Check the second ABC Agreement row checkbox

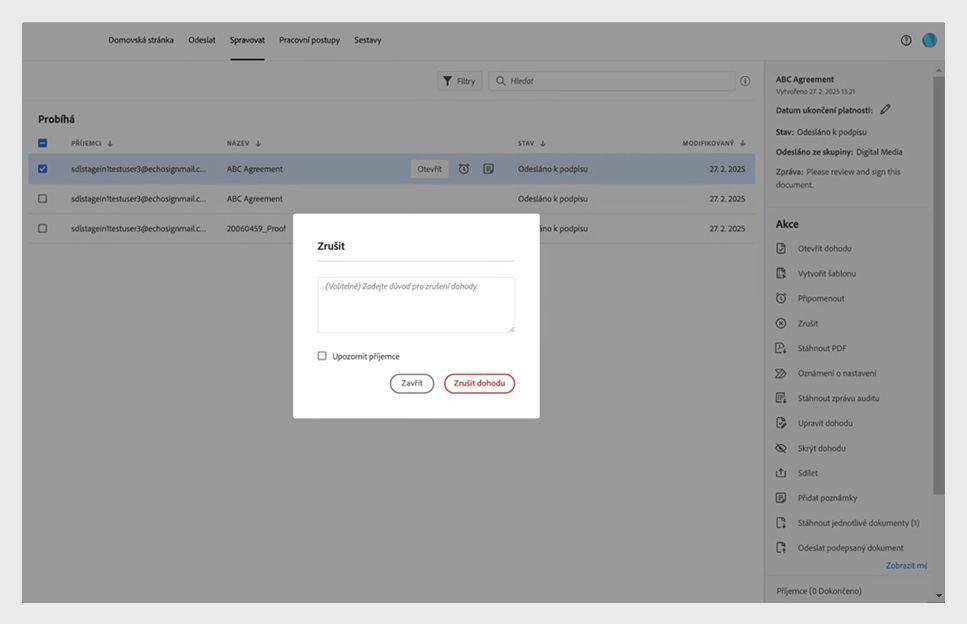43,199
